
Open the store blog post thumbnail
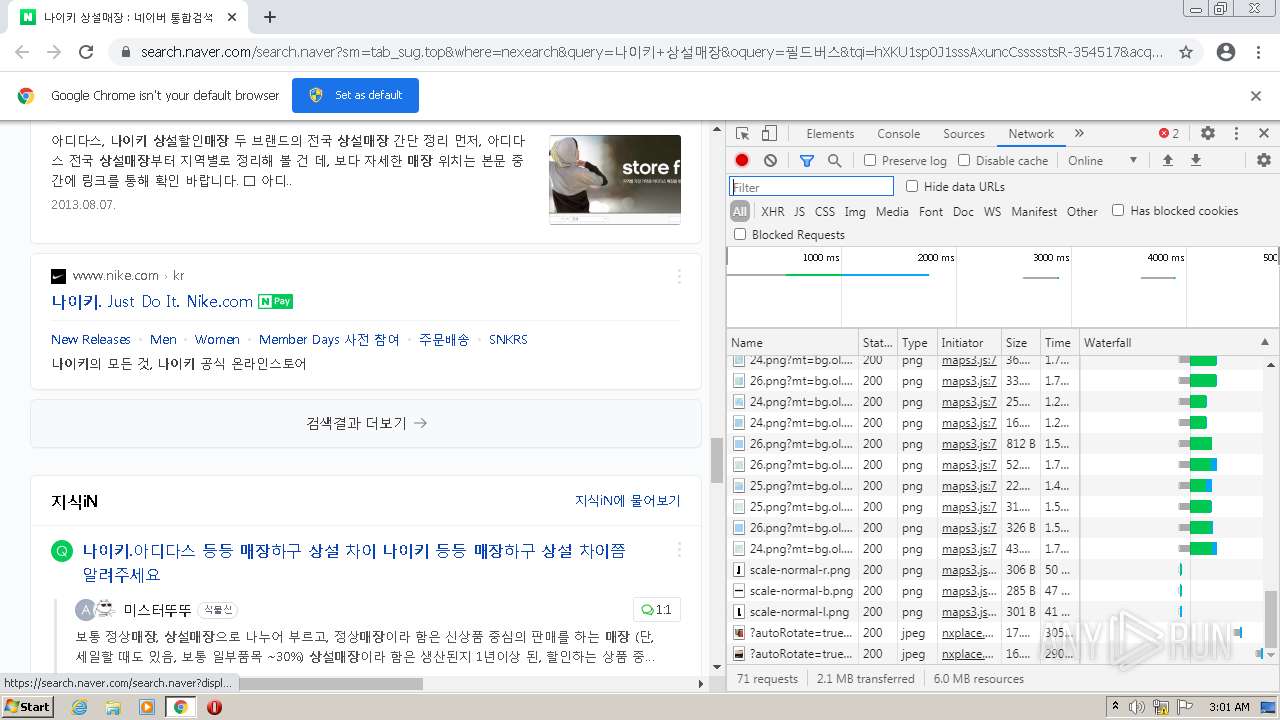(x=615, y=180)
